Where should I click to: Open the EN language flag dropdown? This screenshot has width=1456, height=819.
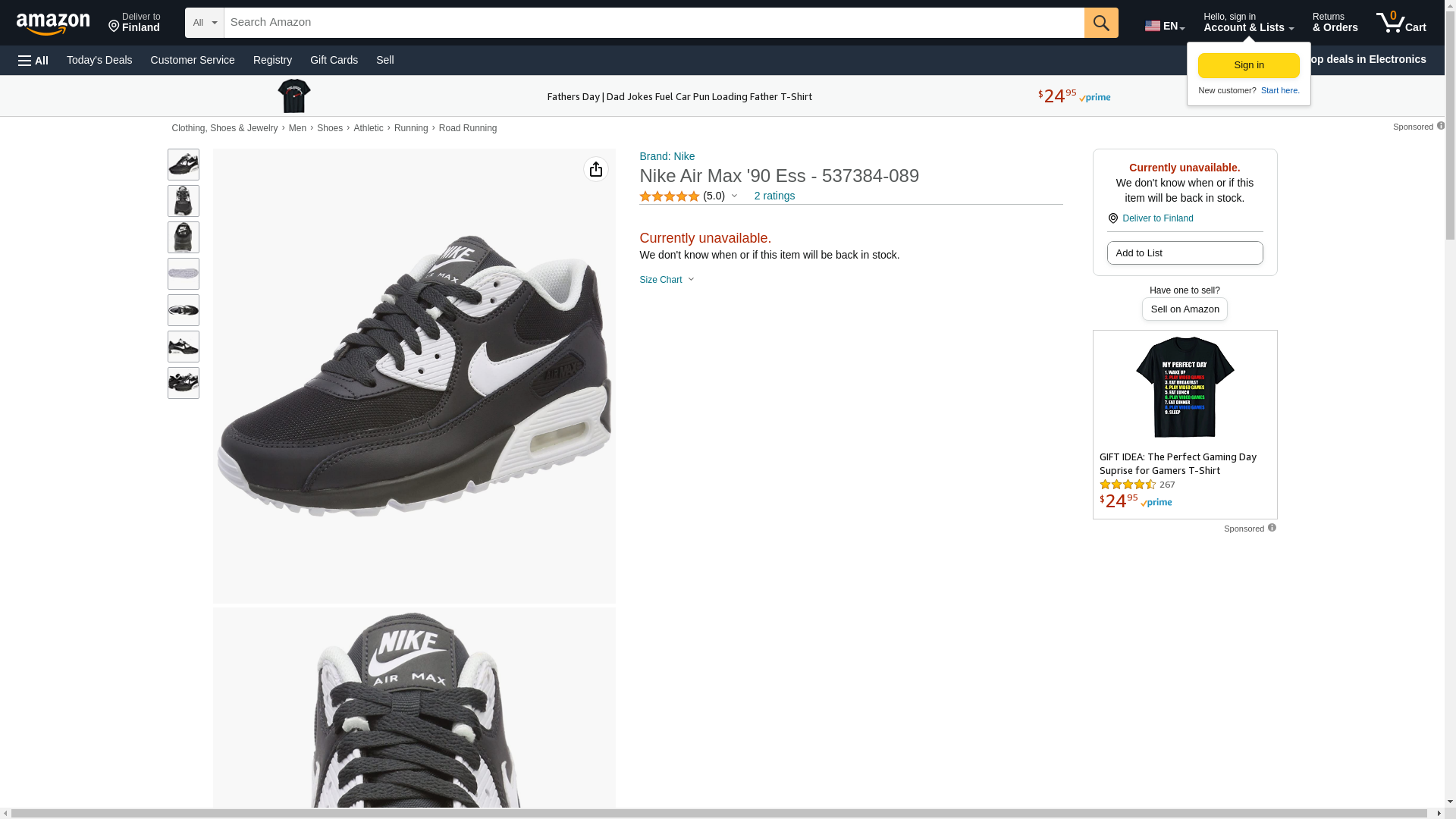[x=1164, y=26]
